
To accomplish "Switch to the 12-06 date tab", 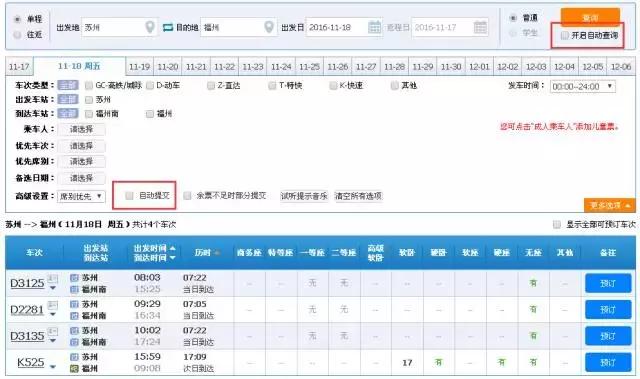I will 621,66.
